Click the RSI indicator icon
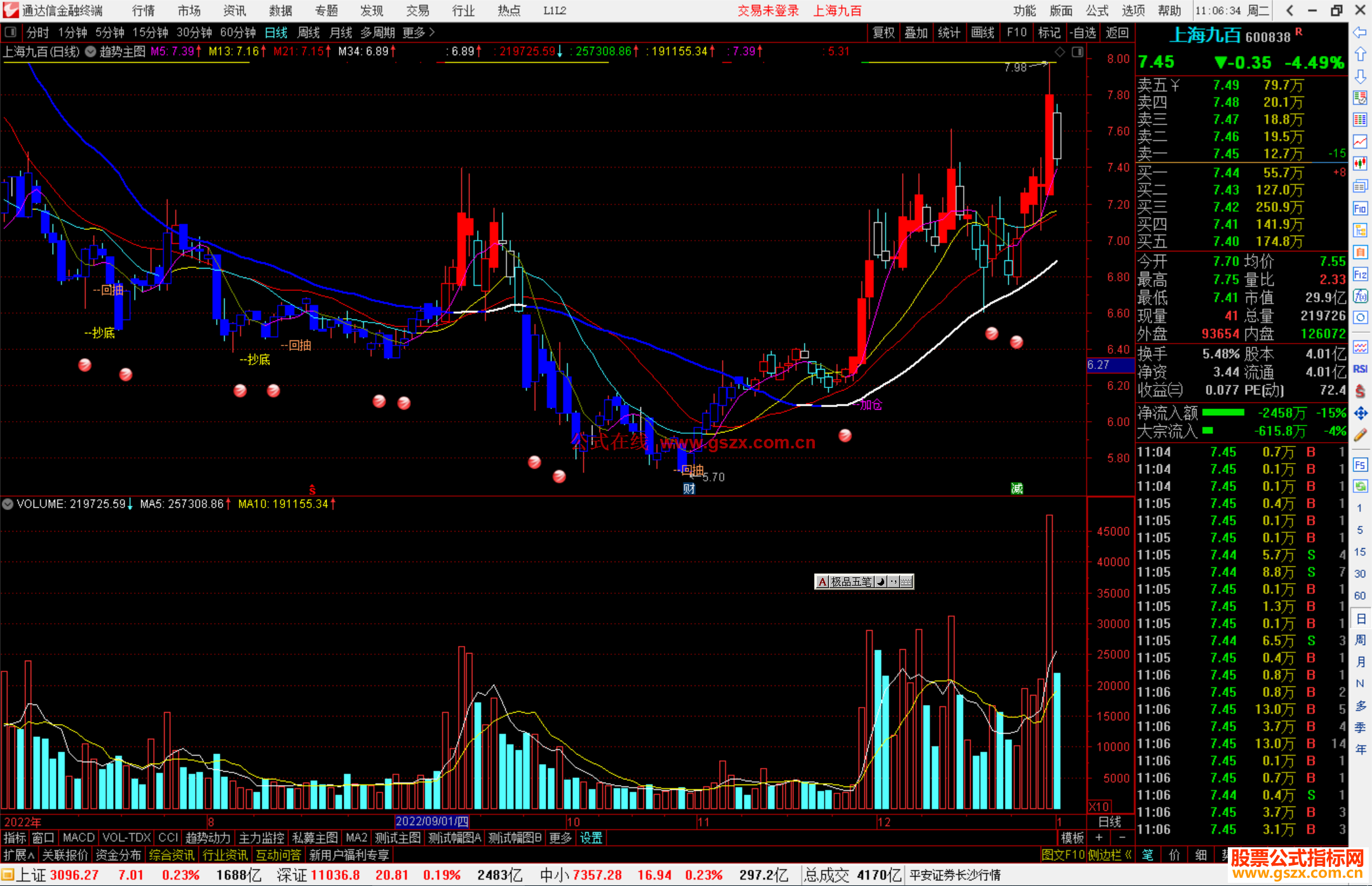The image size is (1372, 886). (1360, 369)
